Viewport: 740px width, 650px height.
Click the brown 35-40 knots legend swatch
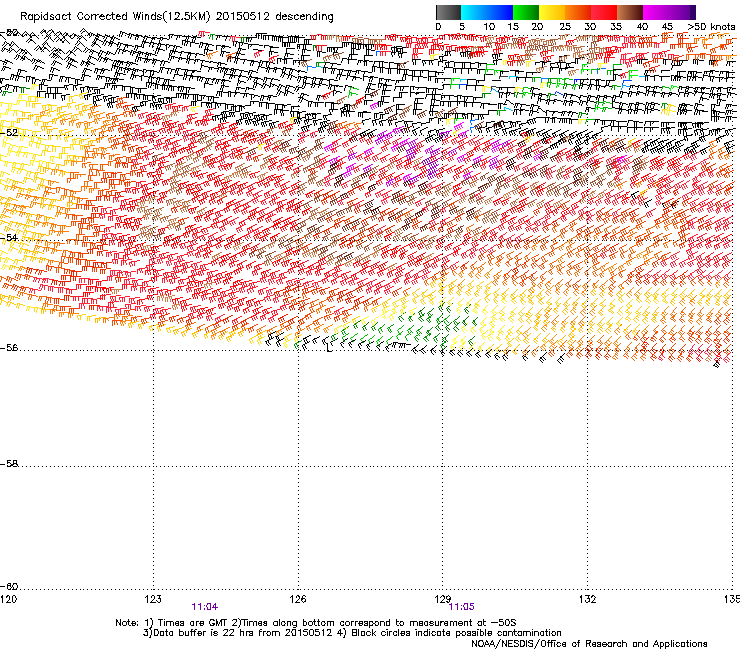coord(630,12)
